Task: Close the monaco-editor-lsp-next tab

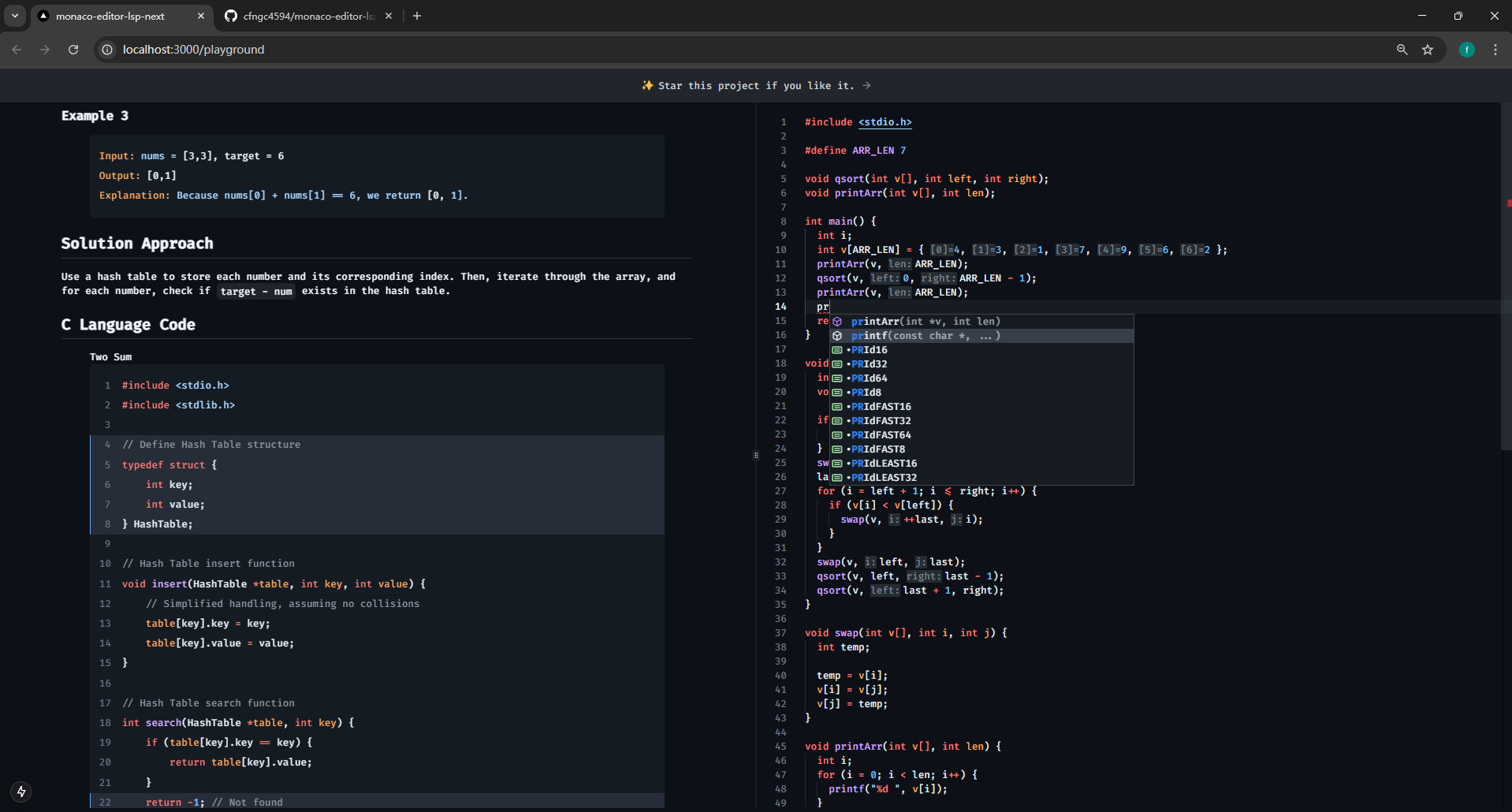Action: point(201,16)
